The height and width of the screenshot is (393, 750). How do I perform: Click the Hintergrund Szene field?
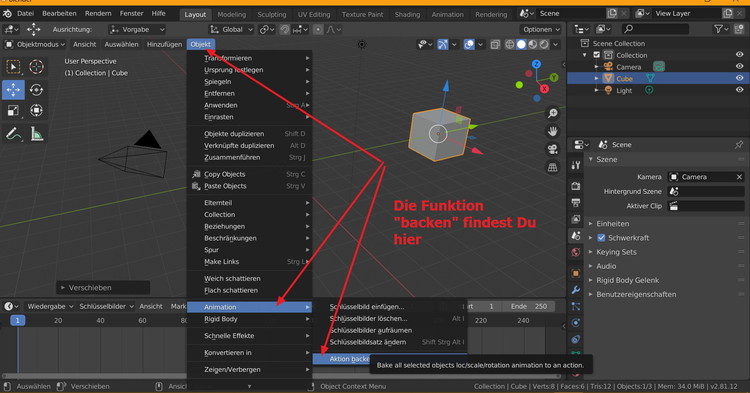click(706, 191)
